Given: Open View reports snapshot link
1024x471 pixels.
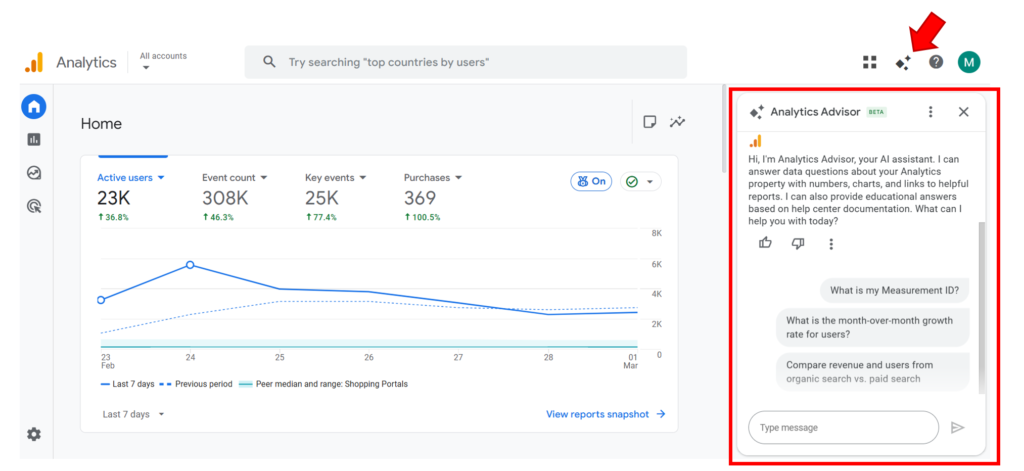Looking at the screenshot, I should 605,414.
